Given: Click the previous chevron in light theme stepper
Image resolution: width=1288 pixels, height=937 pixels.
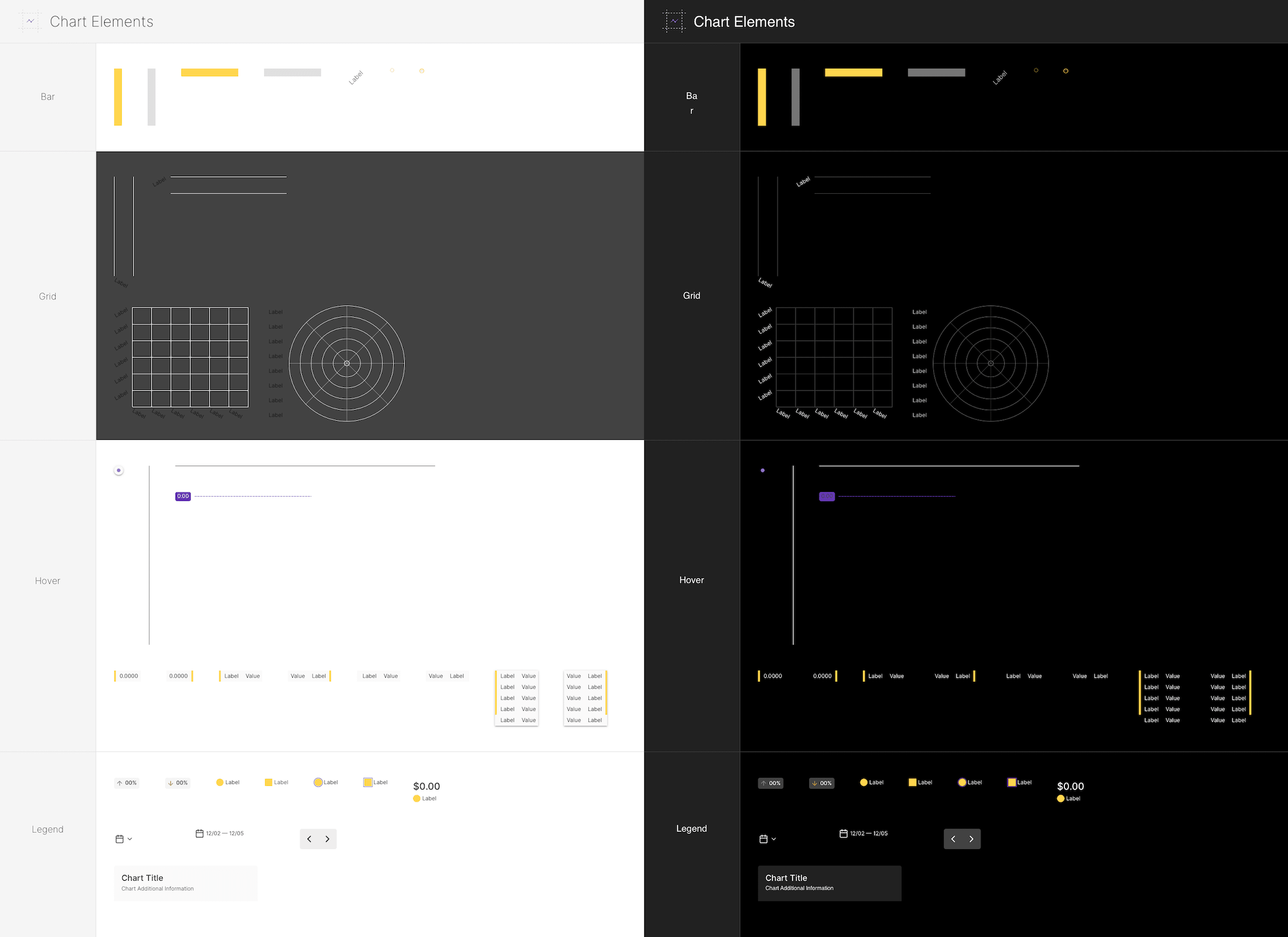Looking at the screenshot, I should (309, 839).
